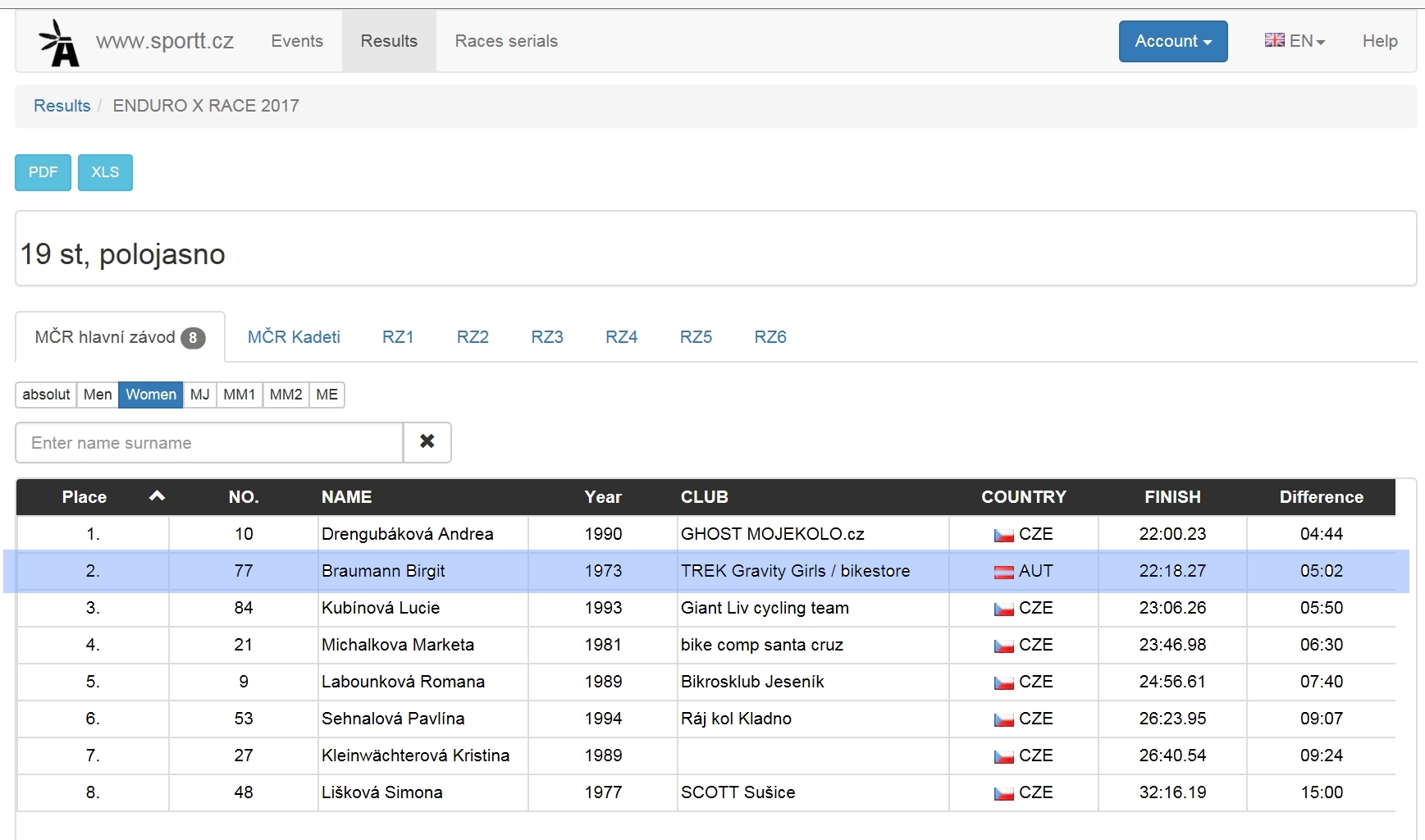1425x840 pixels.
Task: Switch to the RZ6 tab
Action: (770, 337)
